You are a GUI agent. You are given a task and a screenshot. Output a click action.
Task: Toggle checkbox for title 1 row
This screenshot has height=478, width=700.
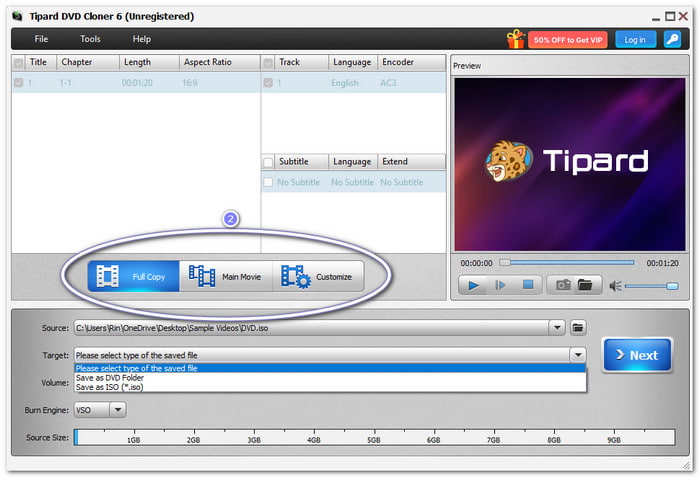(18, 83)
